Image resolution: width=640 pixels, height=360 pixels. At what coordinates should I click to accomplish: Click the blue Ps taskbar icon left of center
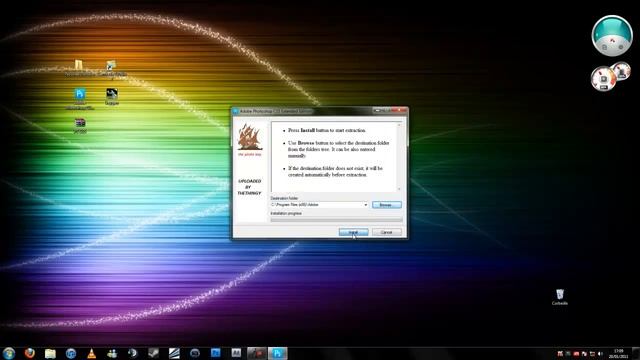[x=216, y=353]
